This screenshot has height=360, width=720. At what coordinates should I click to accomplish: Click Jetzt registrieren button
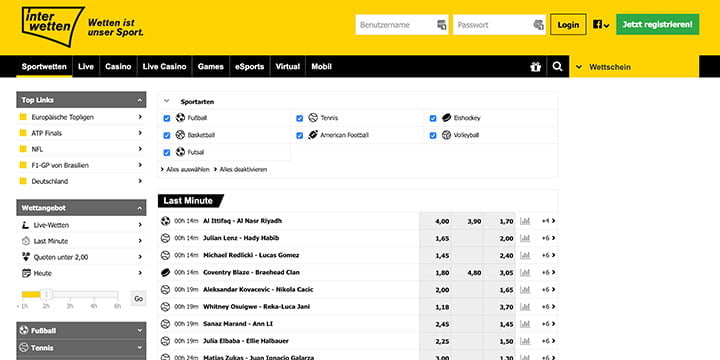coord(658,24)
